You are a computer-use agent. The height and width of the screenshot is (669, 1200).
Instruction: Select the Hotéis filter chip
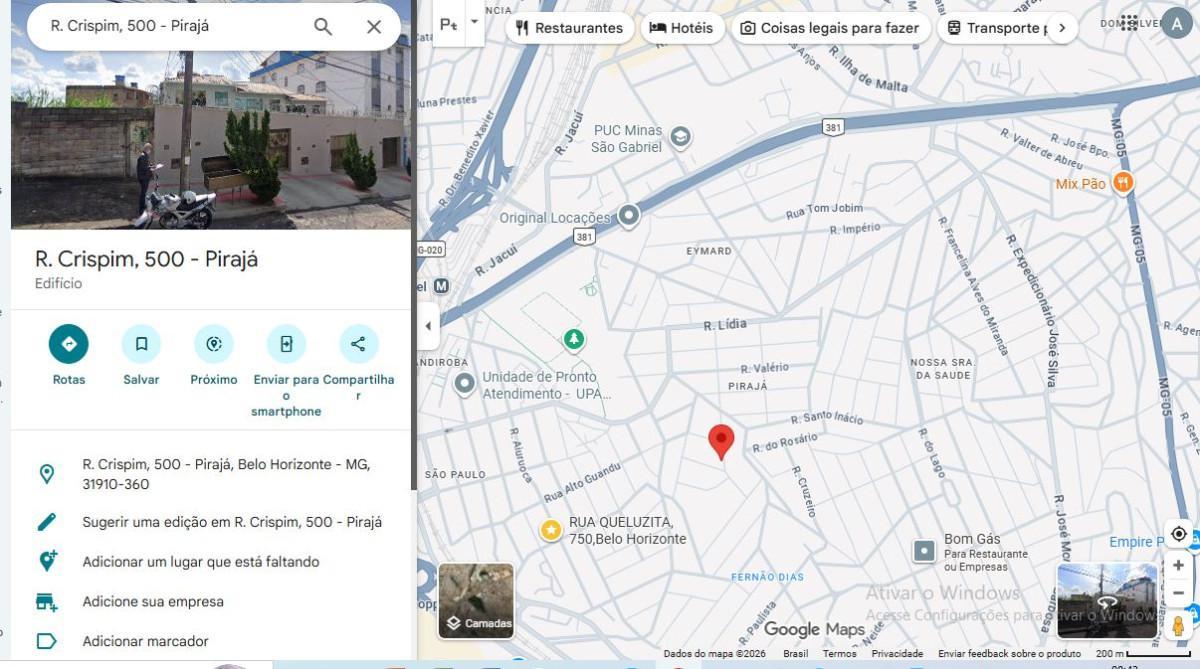click(681, 28)
